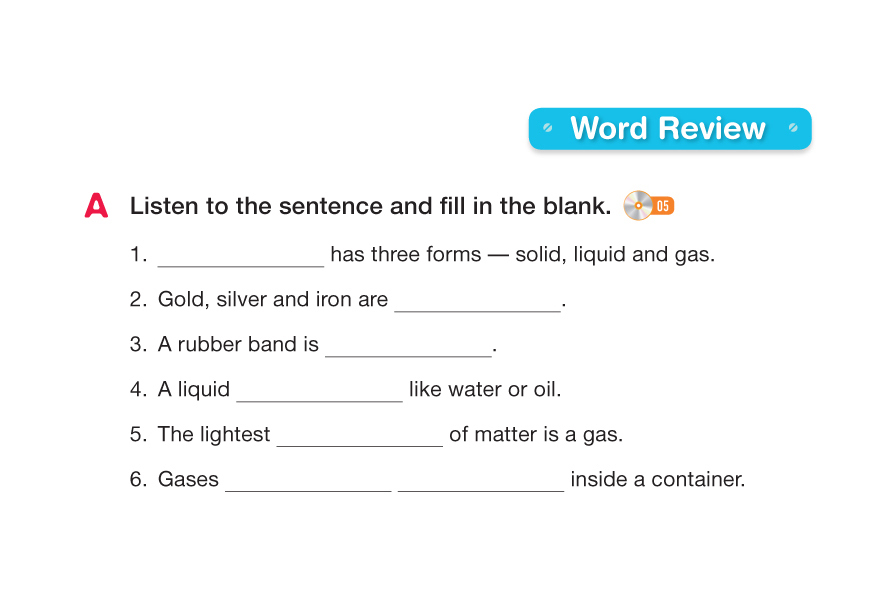Image resolution: width=873 pixels, height=612 pixels.
Task: Click the right rivet dot on Word Review banner
Action: point(793,128)
